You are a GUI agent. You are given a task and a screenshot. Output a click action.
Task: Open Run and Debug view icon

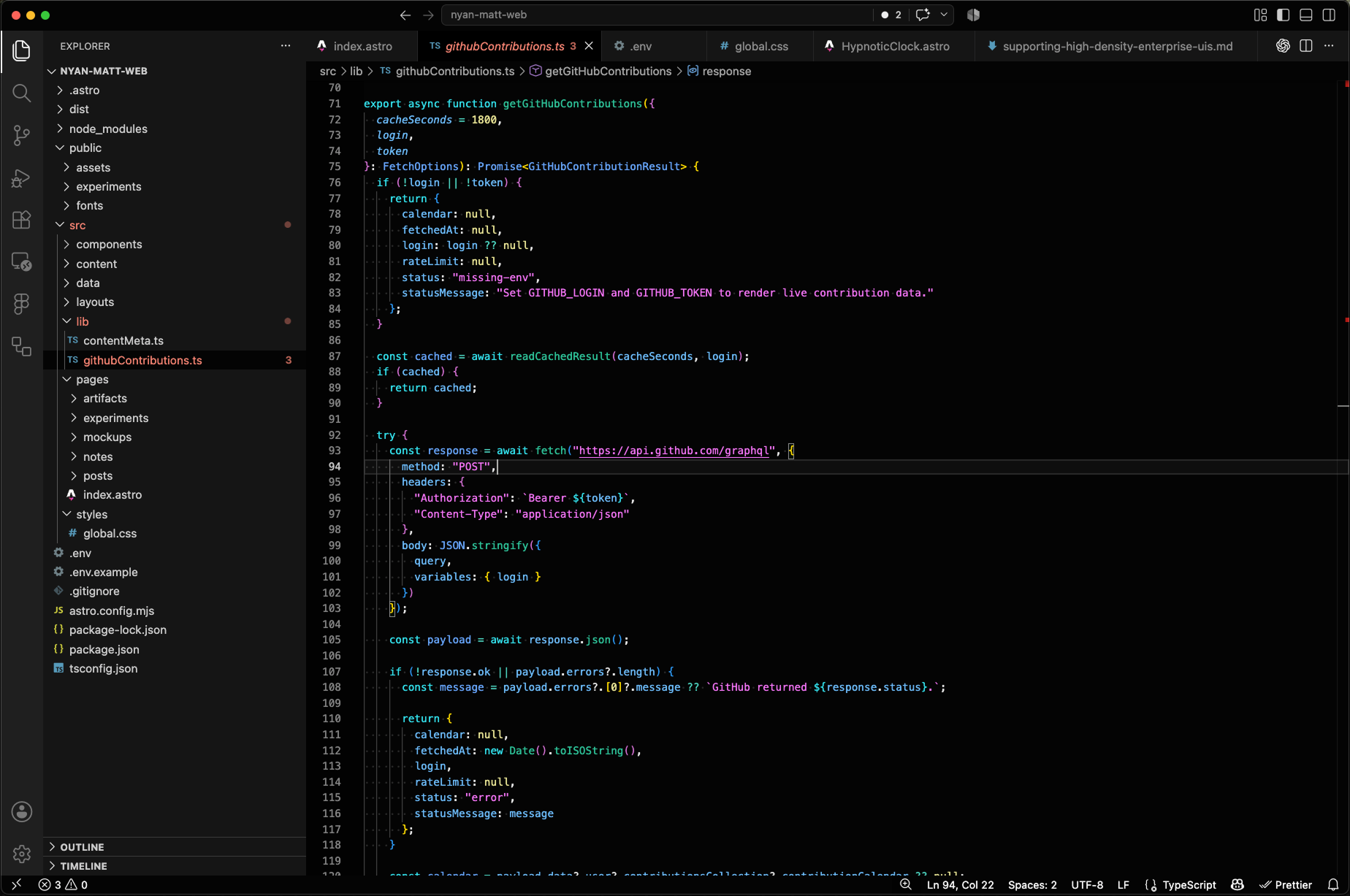coord(21,177)
